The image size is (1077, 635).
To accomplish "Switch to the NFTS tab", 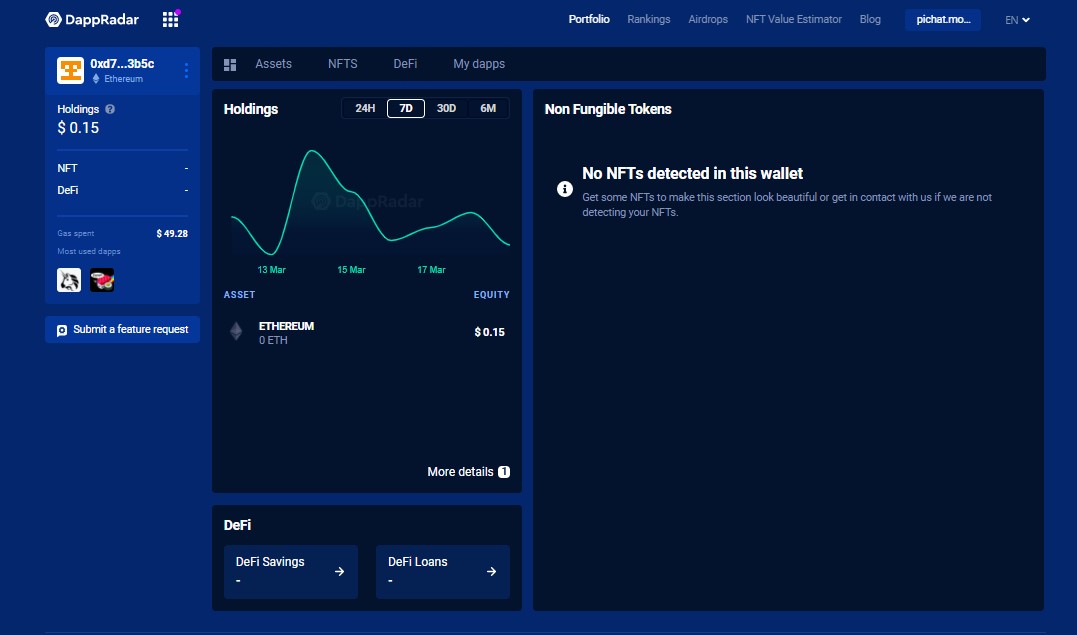I will tap(343, 64).
